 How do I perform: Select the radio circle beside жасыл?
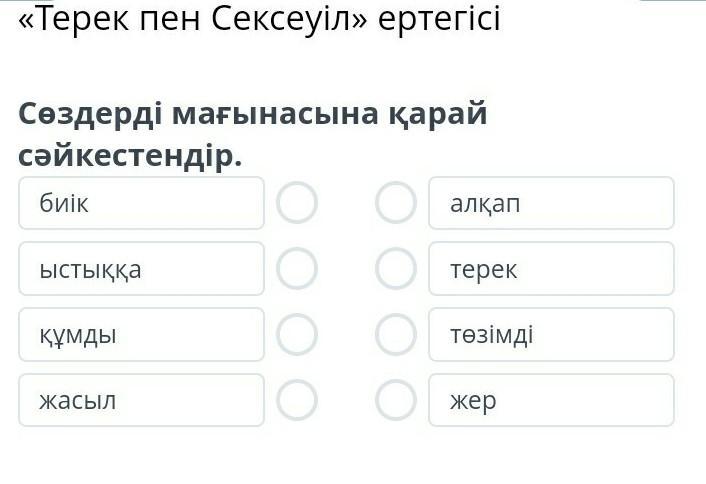coord(297,400)
